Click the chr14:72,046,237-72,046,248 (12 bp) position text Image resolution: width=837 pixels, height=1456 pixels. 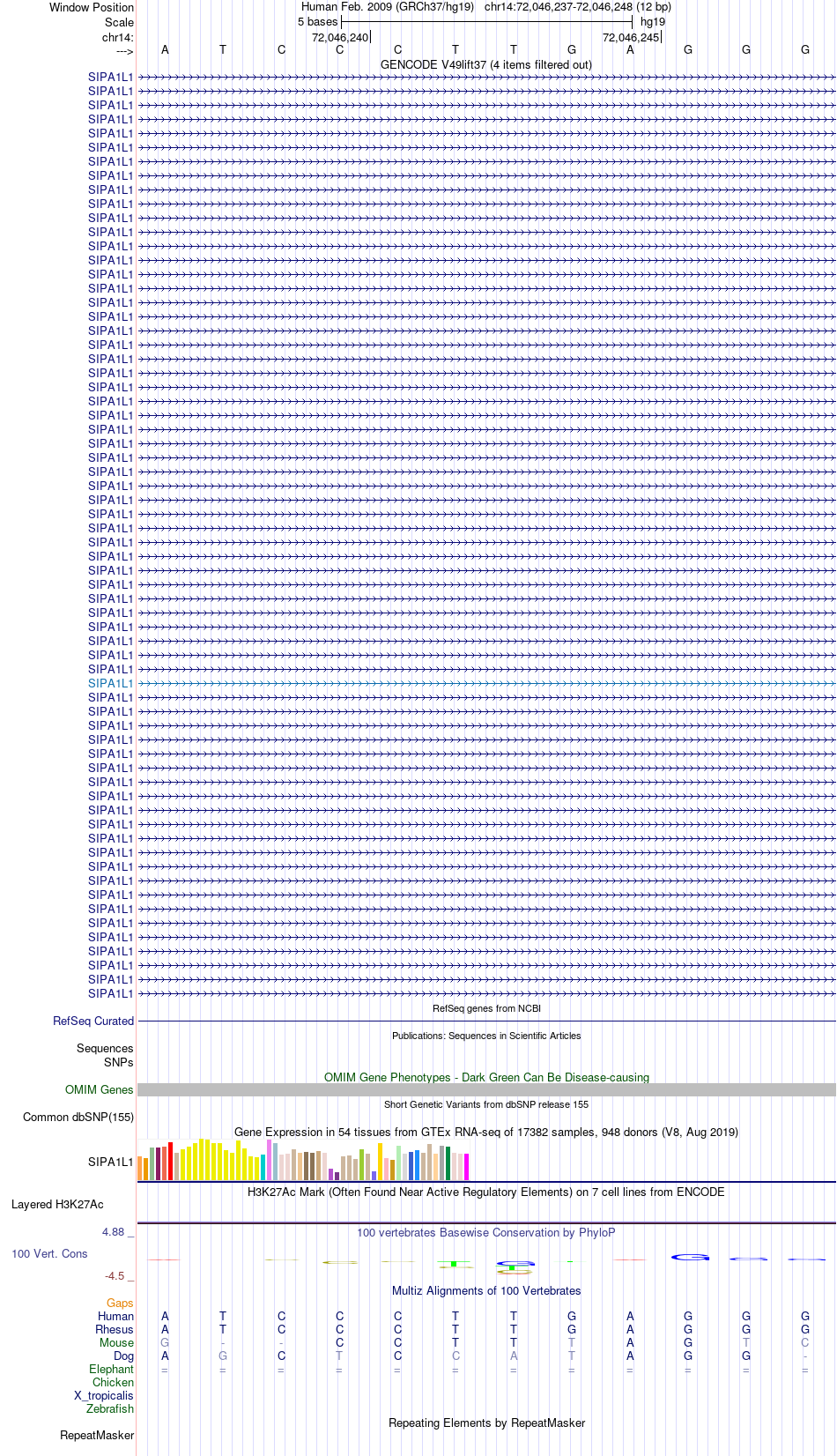pos(577,7)
